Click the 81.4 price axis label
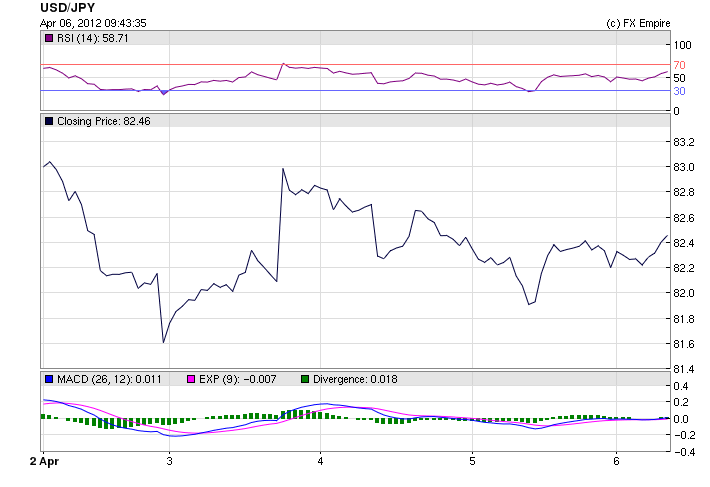The image size is (710, 487). 683,370
